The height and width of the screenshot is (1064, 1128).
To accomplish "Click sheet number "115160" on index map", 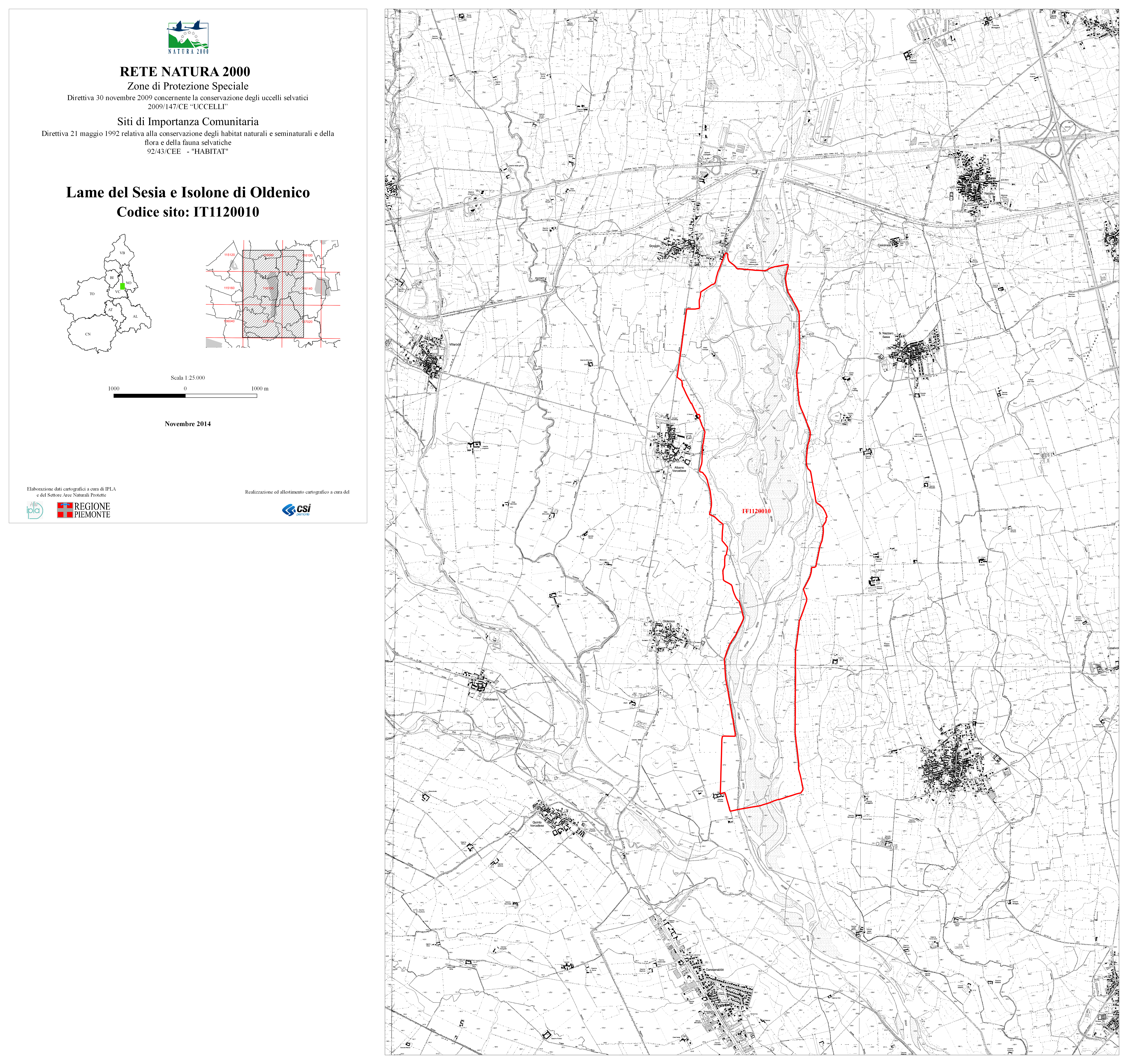I will coord(229,288).
